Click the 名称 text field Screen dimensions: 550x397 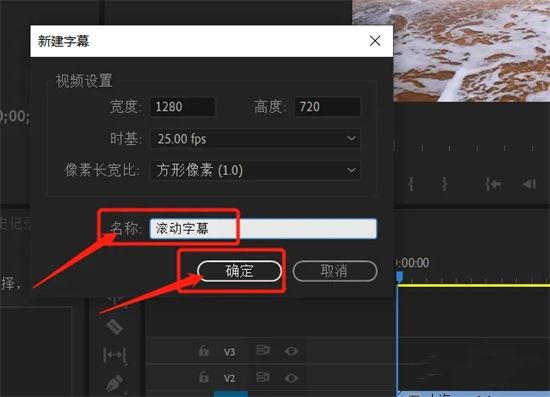(263, 229)
